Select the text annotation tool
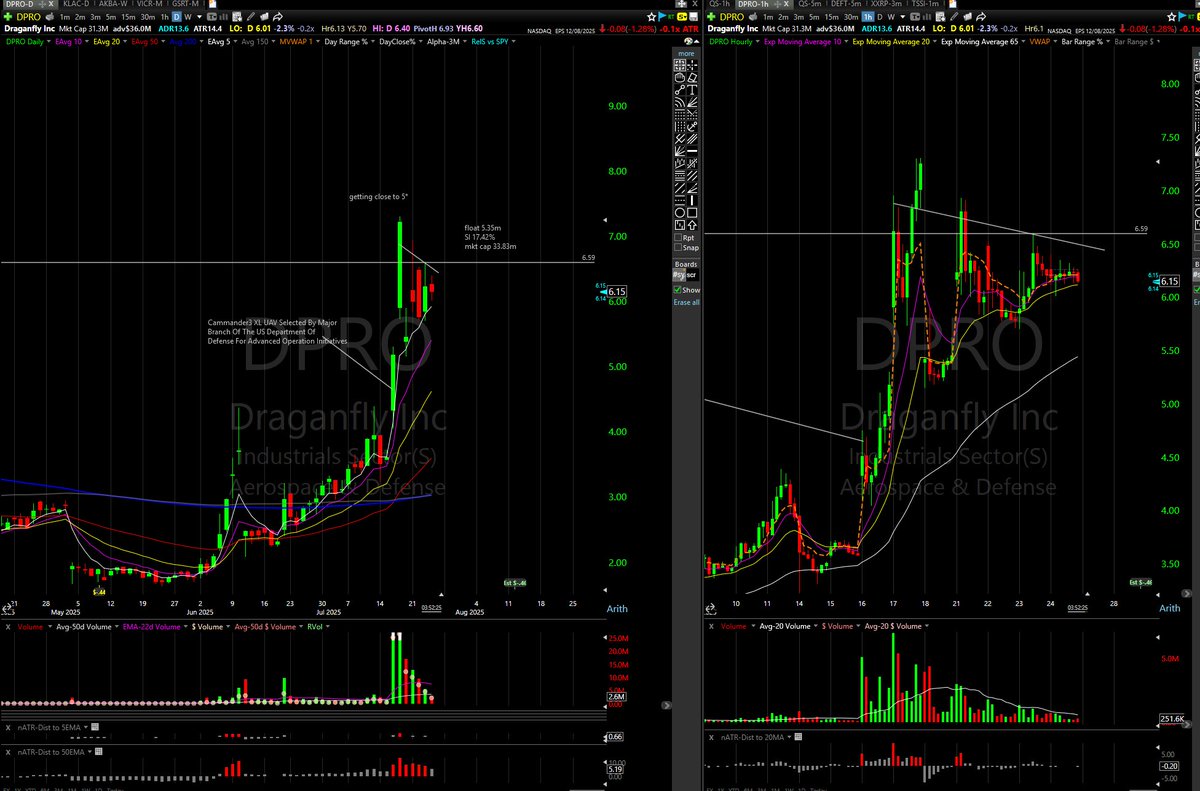Image resolution: width=1200 pixels, height=791 pixels. tap(692, 89)
